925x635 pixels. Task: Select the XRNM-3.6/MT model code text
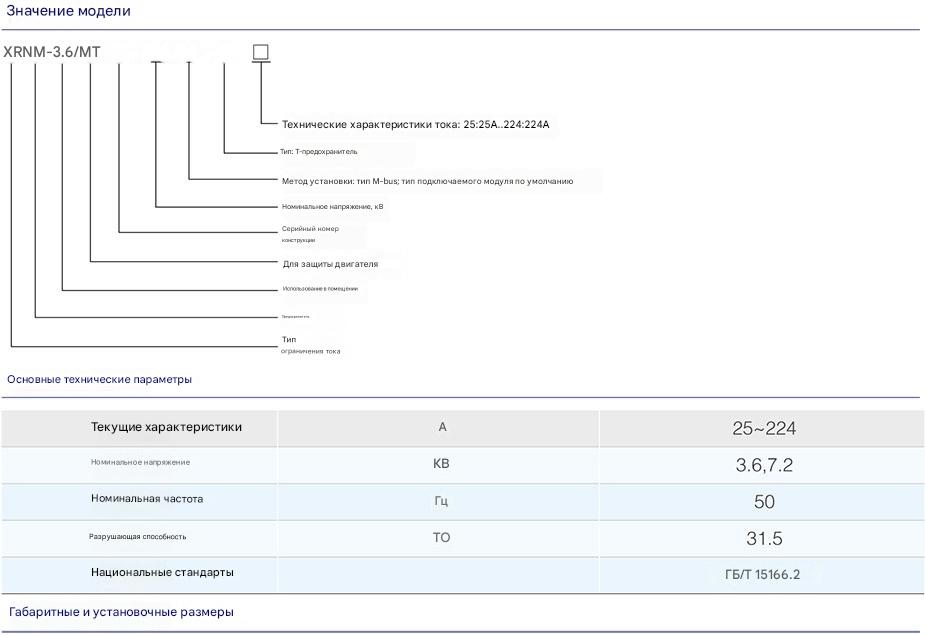[x=52, y=52]
